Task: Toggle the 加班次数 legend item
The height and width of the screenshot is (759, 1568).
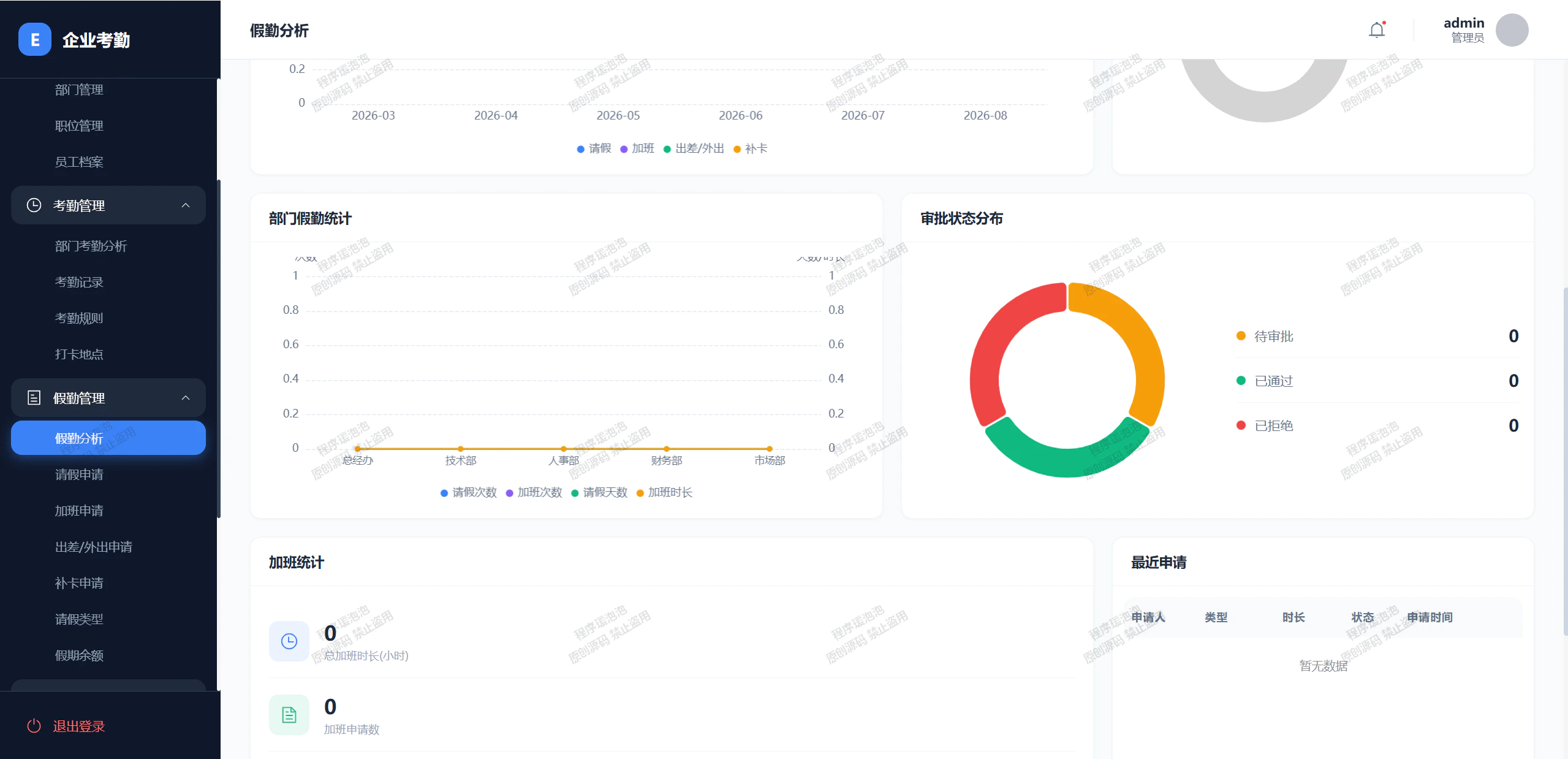Action: click(534, 492)
